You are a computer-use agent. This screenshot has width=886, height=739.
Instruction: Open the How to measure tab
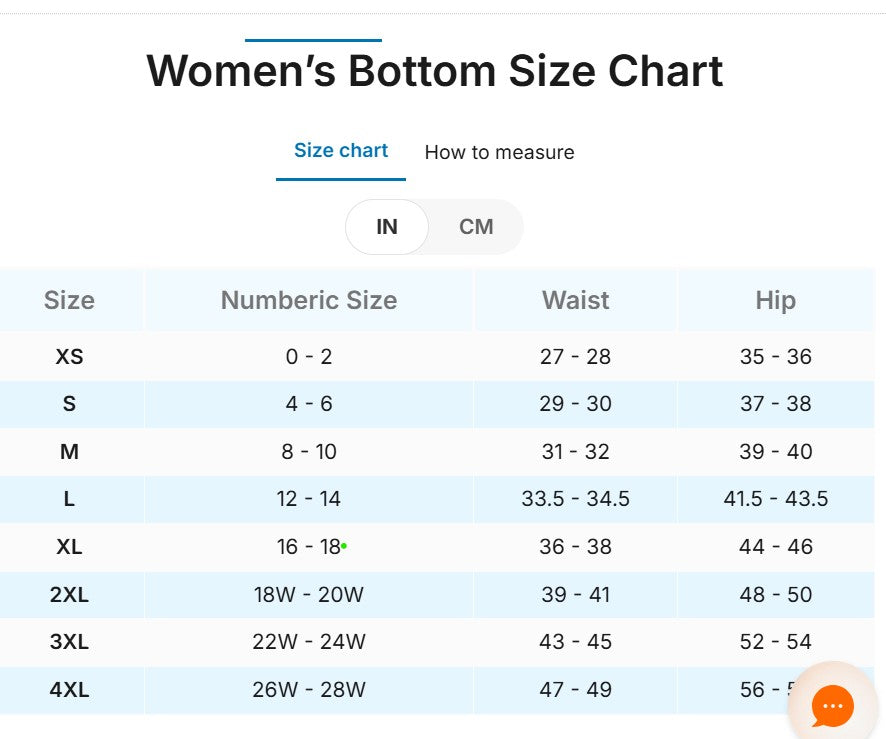pyautogui.click(x=499, y=153)
